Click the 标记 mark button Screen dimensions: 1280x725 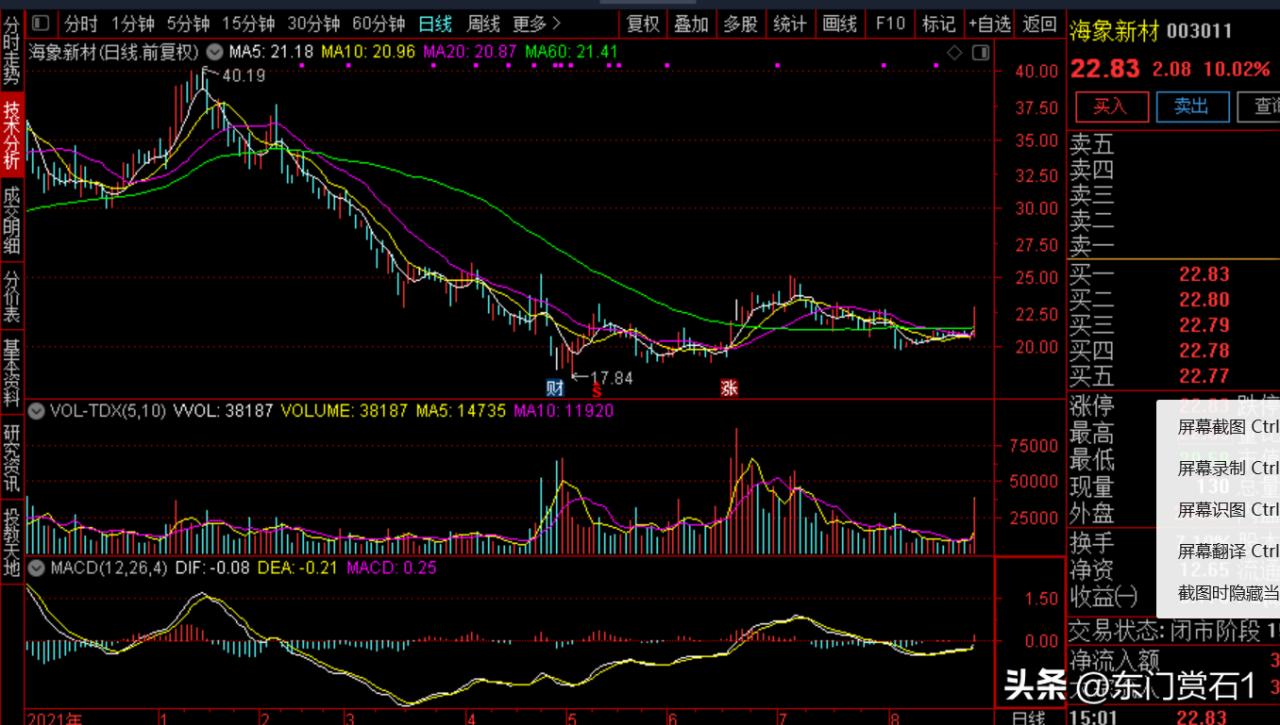pyautogui.click(x=938, y=23)
